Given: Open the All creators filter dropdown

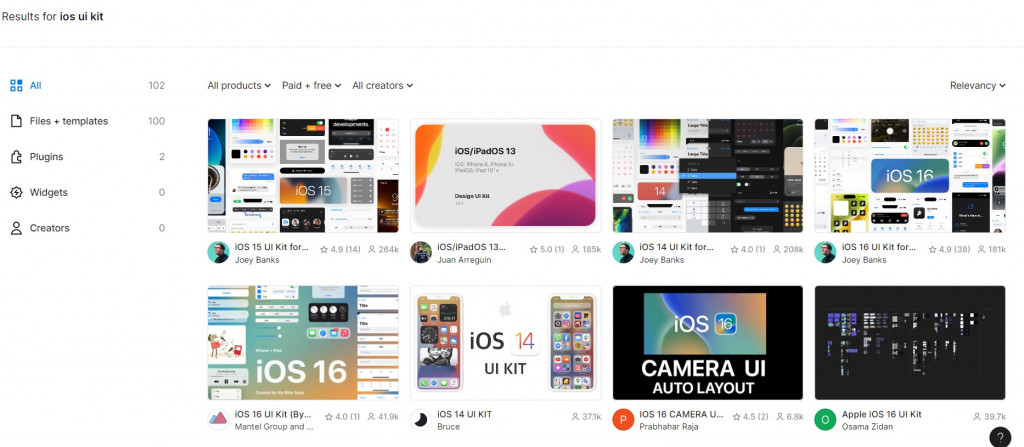Looking at the screenshot, I should tap(383, 86).
